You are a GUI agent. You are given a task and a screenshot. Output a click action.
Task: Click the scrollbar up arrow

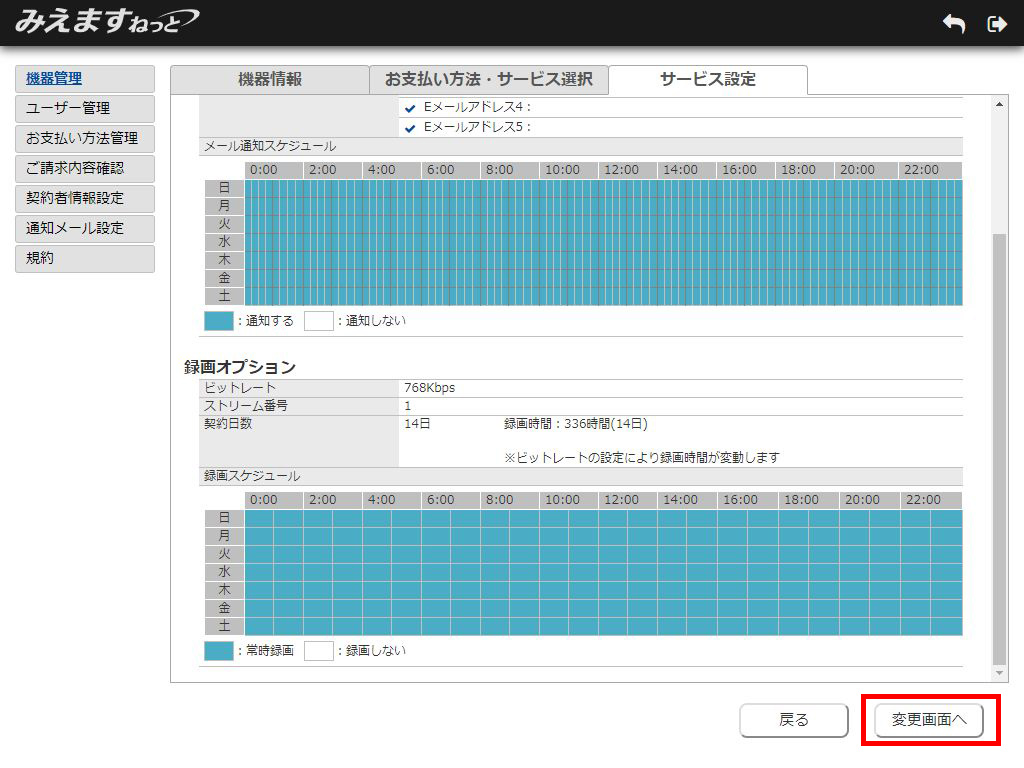(999, 105)
